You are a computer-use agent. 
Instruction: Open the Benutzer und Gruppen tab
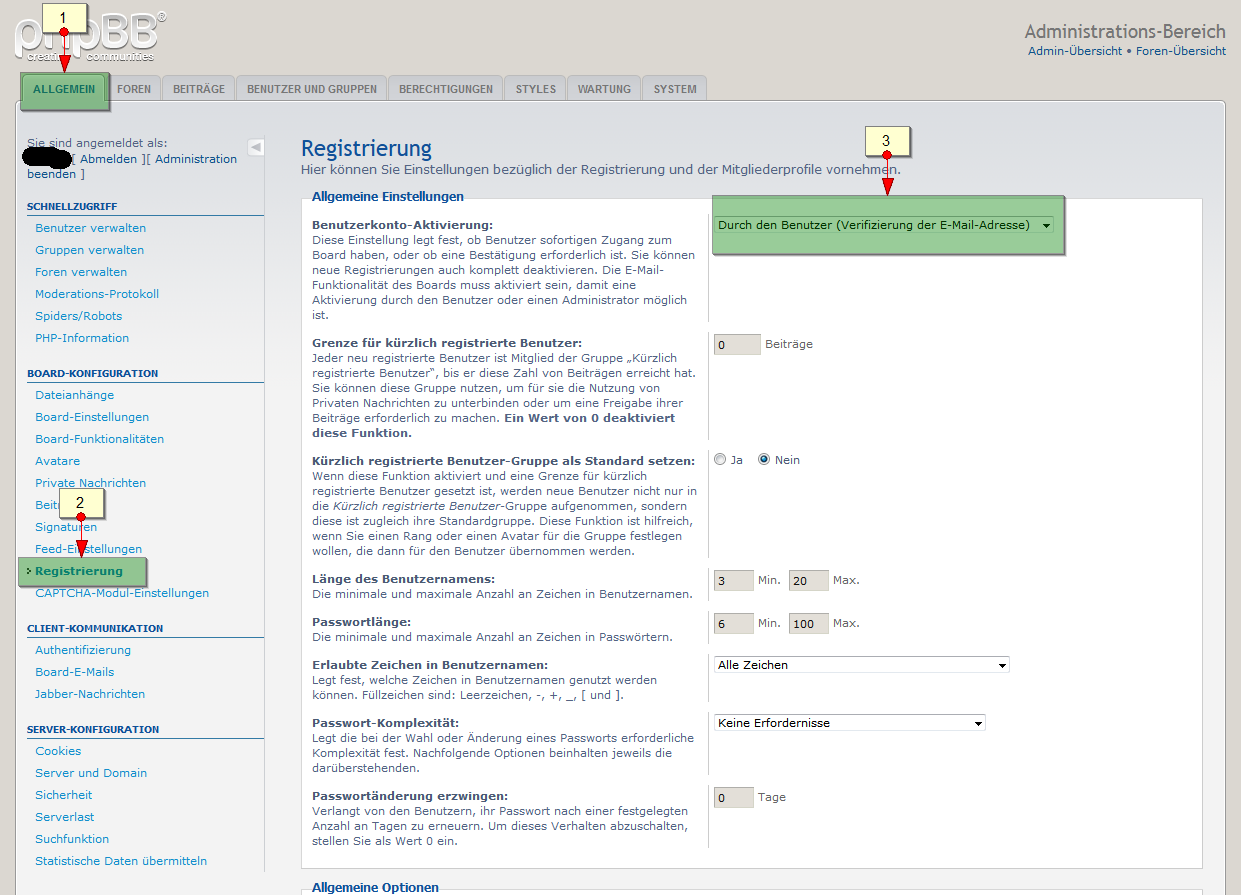(312, 89)
